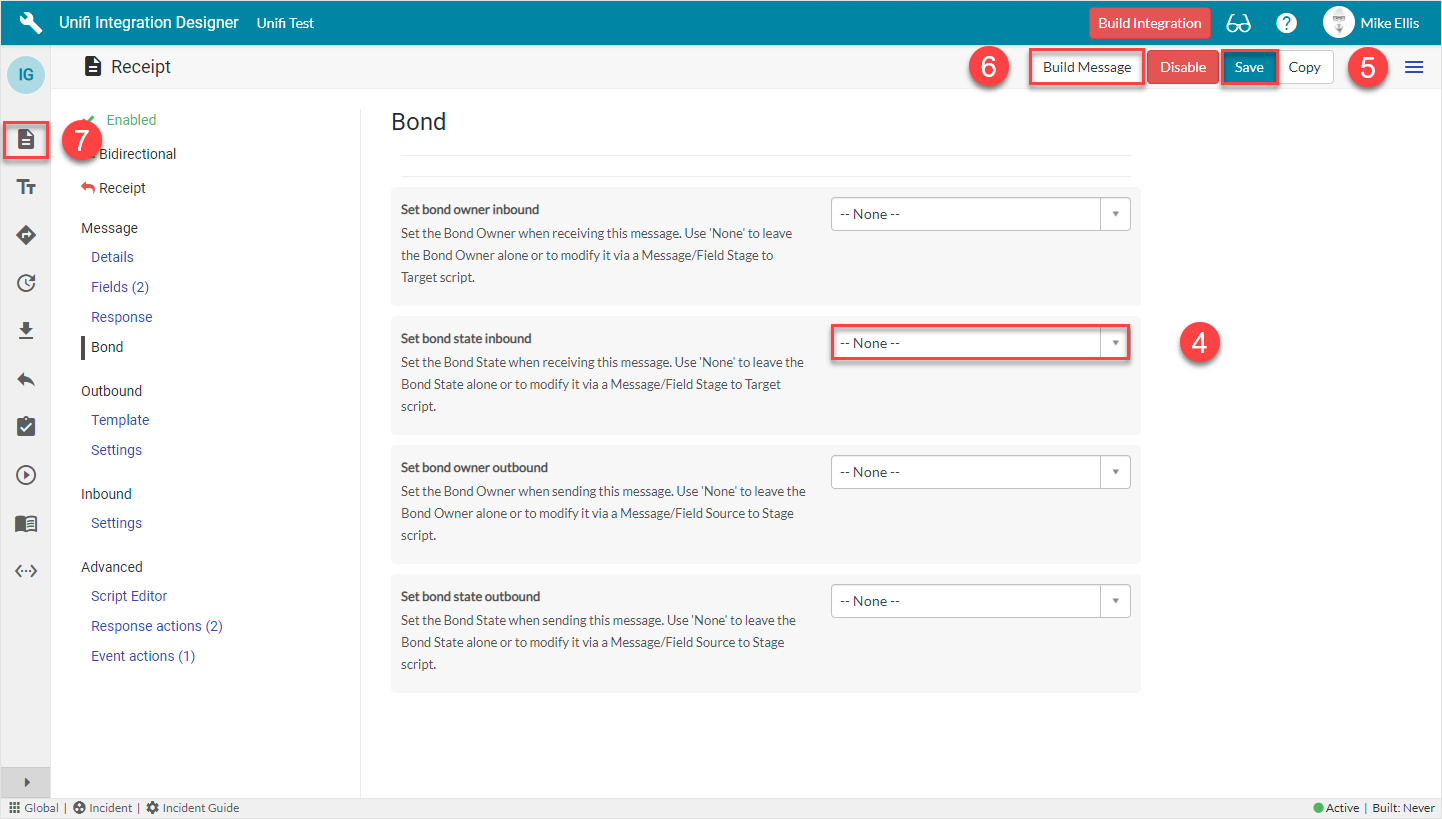The image size is (1442, 819).
Task: Click the wrench logo in the top bar
Action: coord(30,22)
